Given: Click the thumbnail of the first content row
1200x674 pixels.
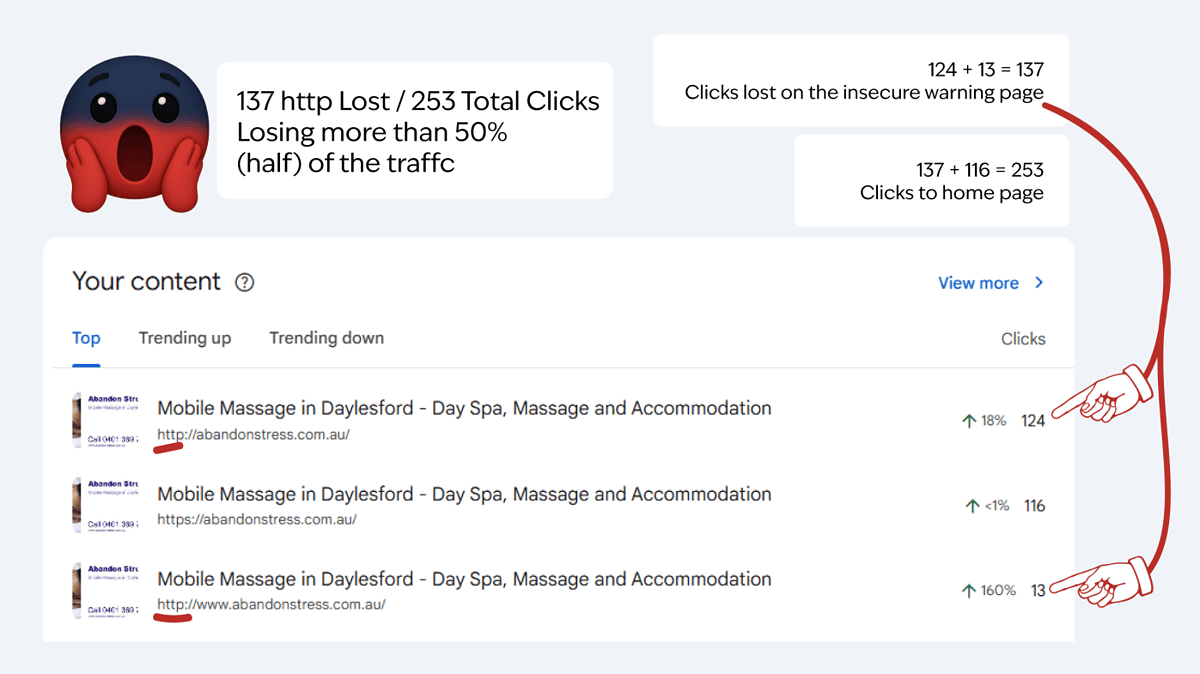Looking at the screenshot, I should click(107, 421).
